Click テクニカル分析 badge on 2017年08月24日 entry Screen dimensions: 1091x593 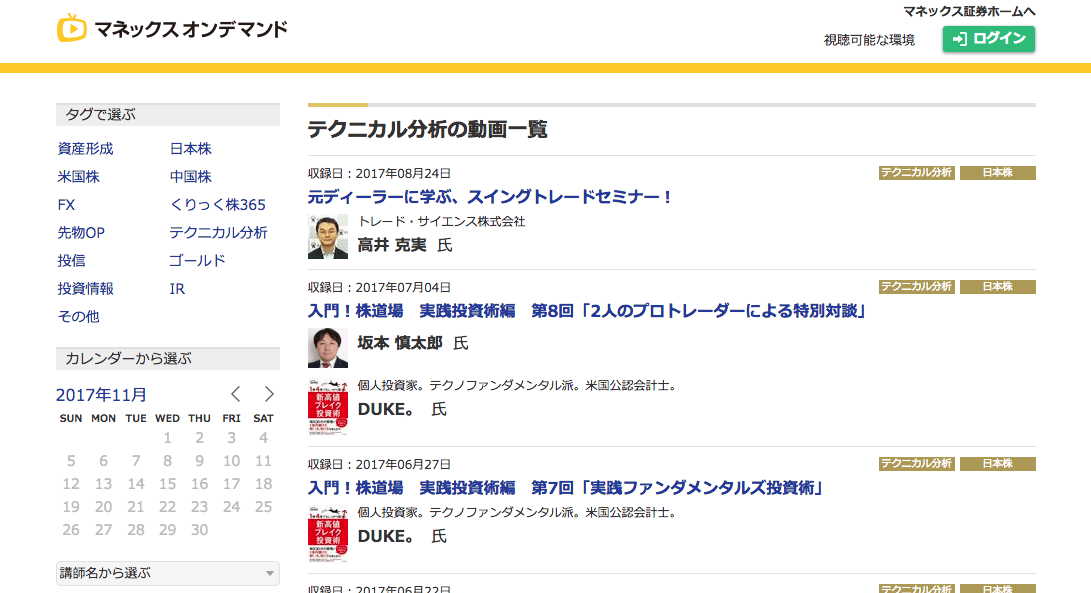(x=916, y=173)
